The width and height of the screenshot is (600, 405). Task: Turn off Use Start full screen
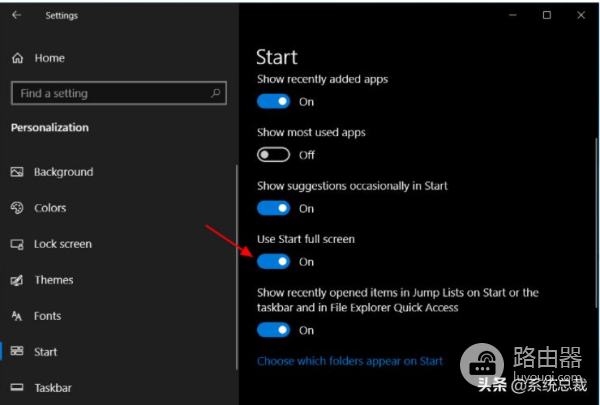(273, 262)
